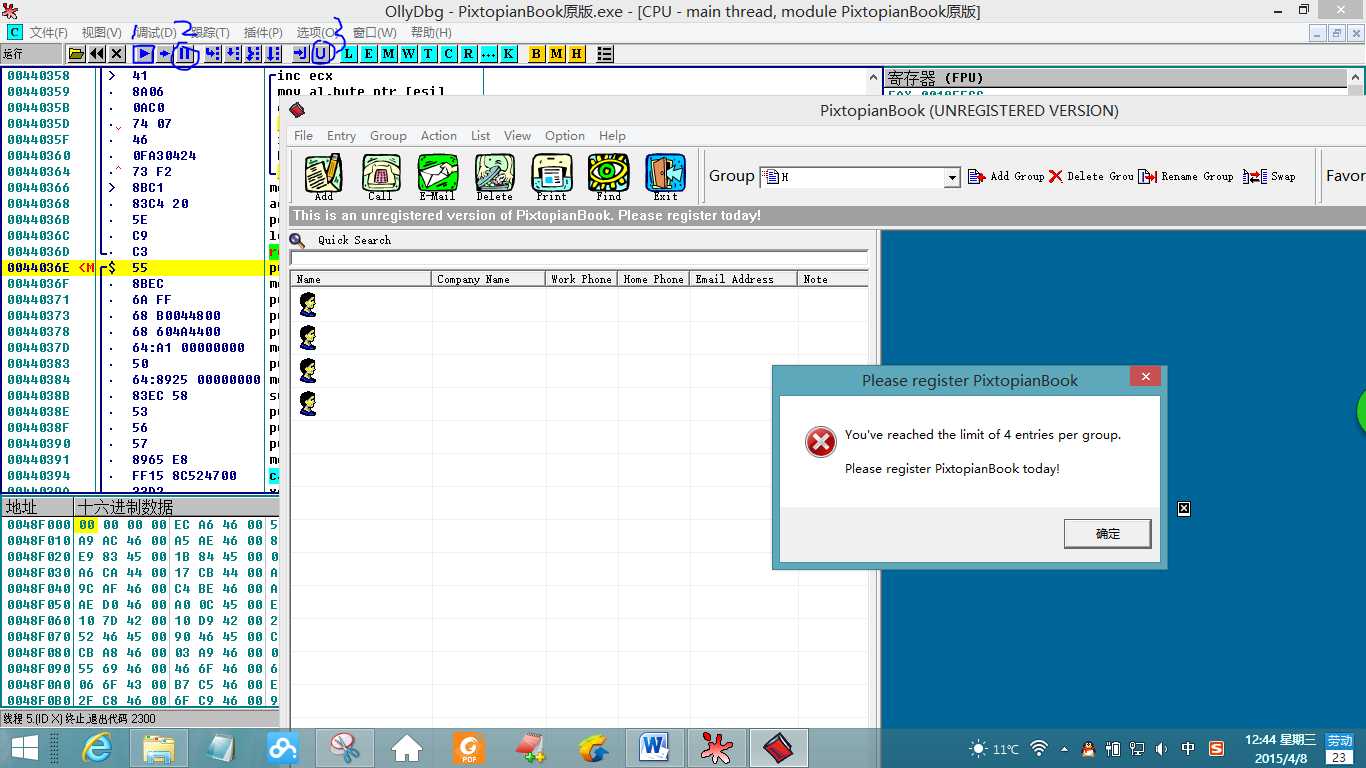Click the Add entry icon in PixtopianBook
The height and width of the screenshot is (768, 1366).
click(x=323, y=177)
